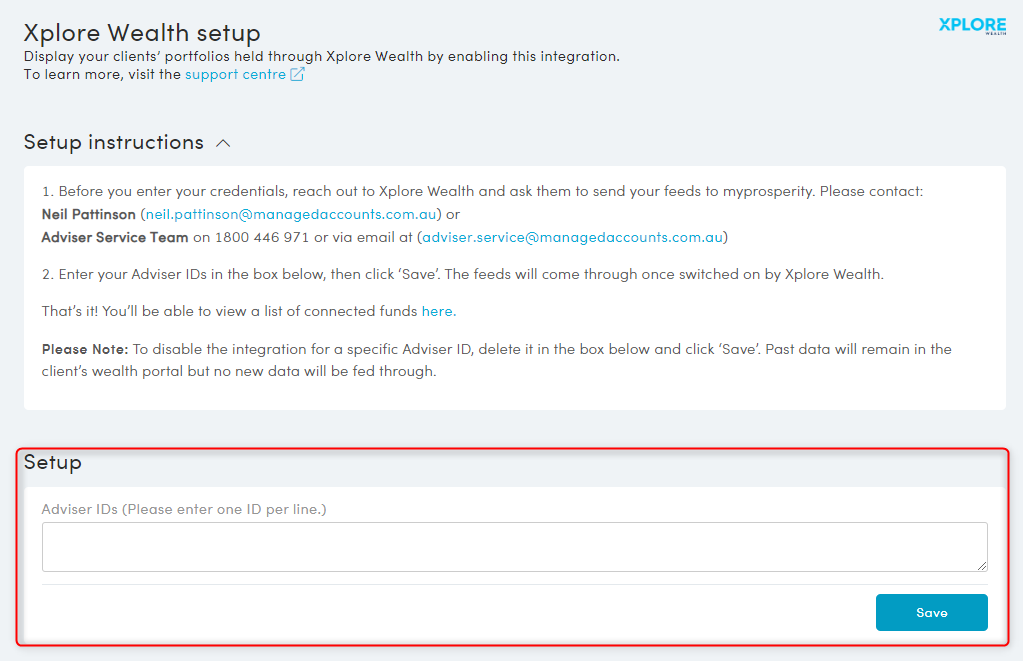Click the 'Please Note:' text
This screenshot has height=661, width=1023.
[x=85, y=349]
